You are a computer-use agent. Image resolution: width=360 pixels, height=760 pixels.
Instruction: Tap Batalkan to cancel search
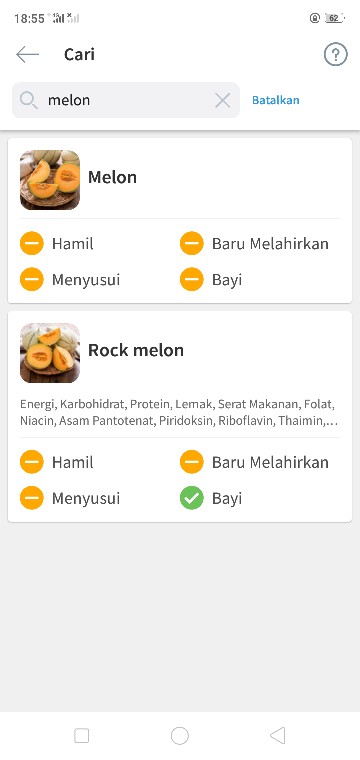tap(276, 100)
